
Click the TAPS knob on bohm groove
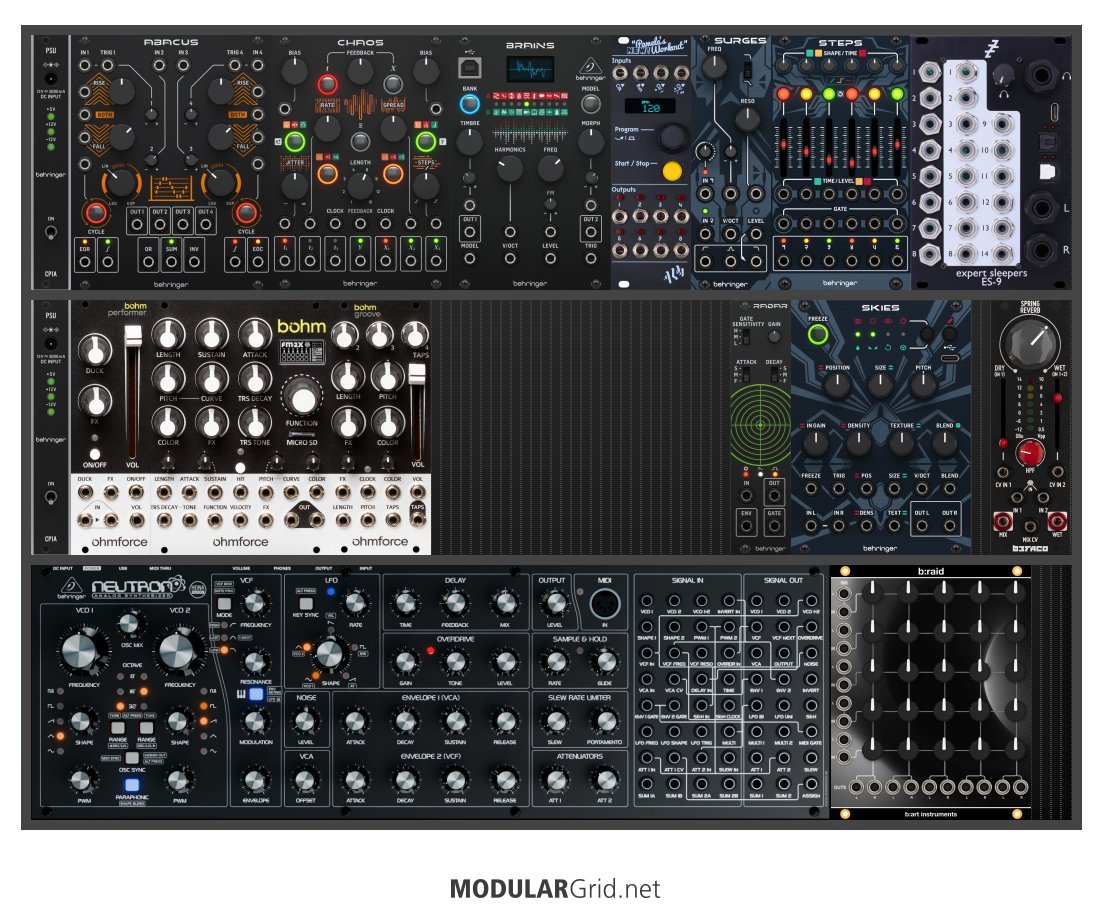(415, 335)
